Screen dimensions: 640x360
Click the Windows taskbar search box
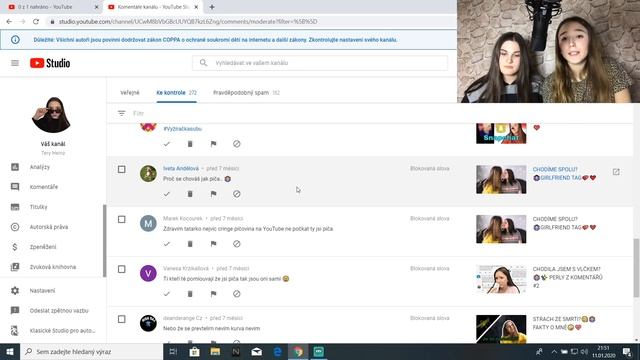(91, 352)
